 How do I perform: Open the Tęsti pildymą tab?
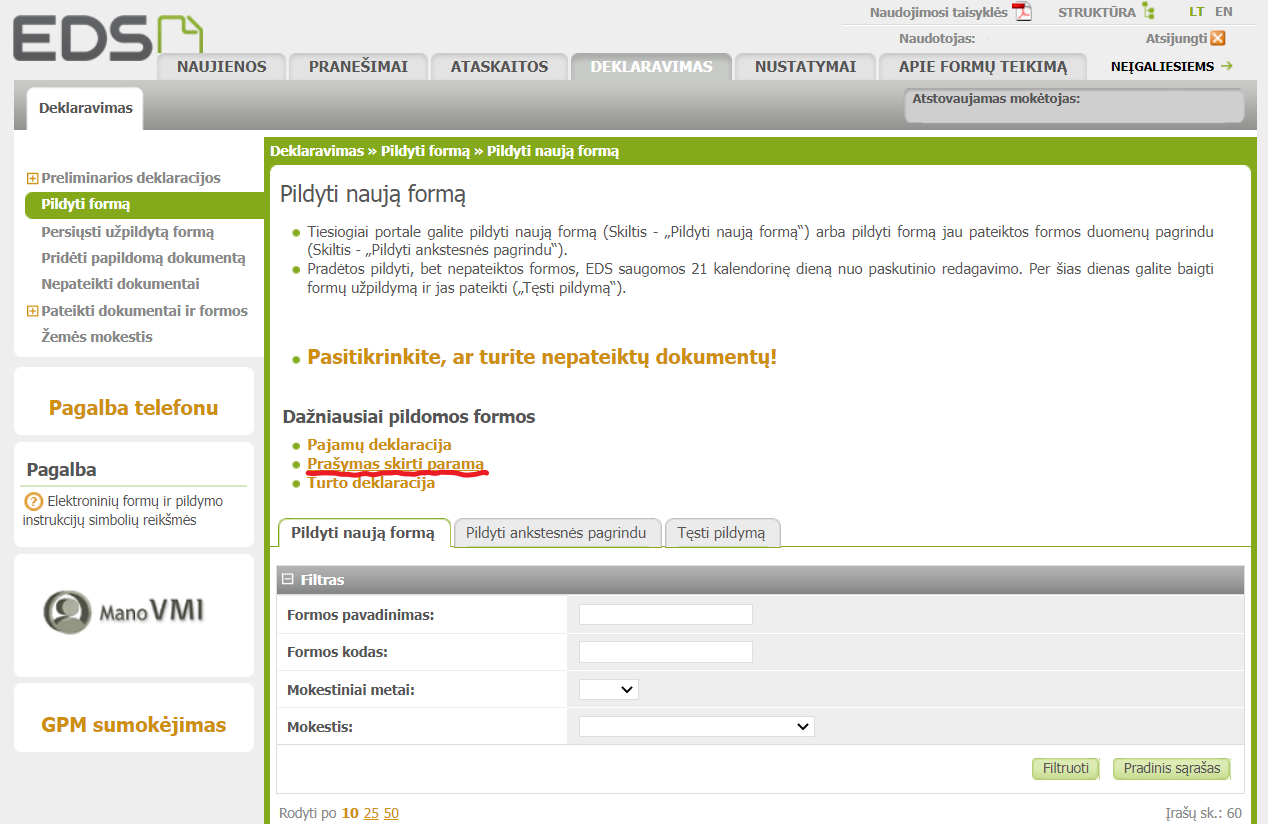point(721,533)
